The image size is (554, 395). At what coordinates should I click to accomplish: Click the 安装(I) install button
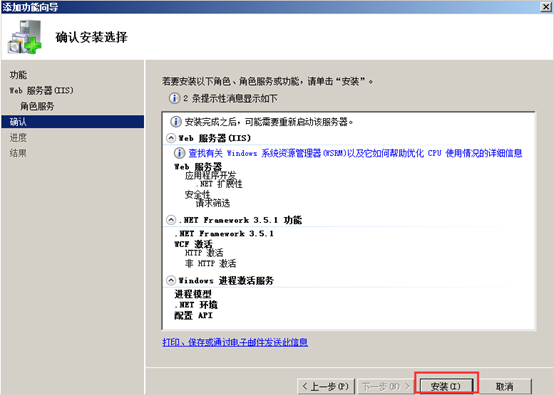click(446, 386)
